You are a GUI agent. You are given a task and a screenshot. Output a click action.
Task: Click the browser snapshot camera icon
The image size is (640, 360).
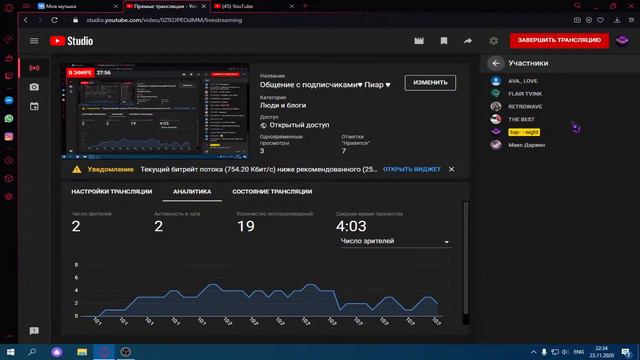577,20
